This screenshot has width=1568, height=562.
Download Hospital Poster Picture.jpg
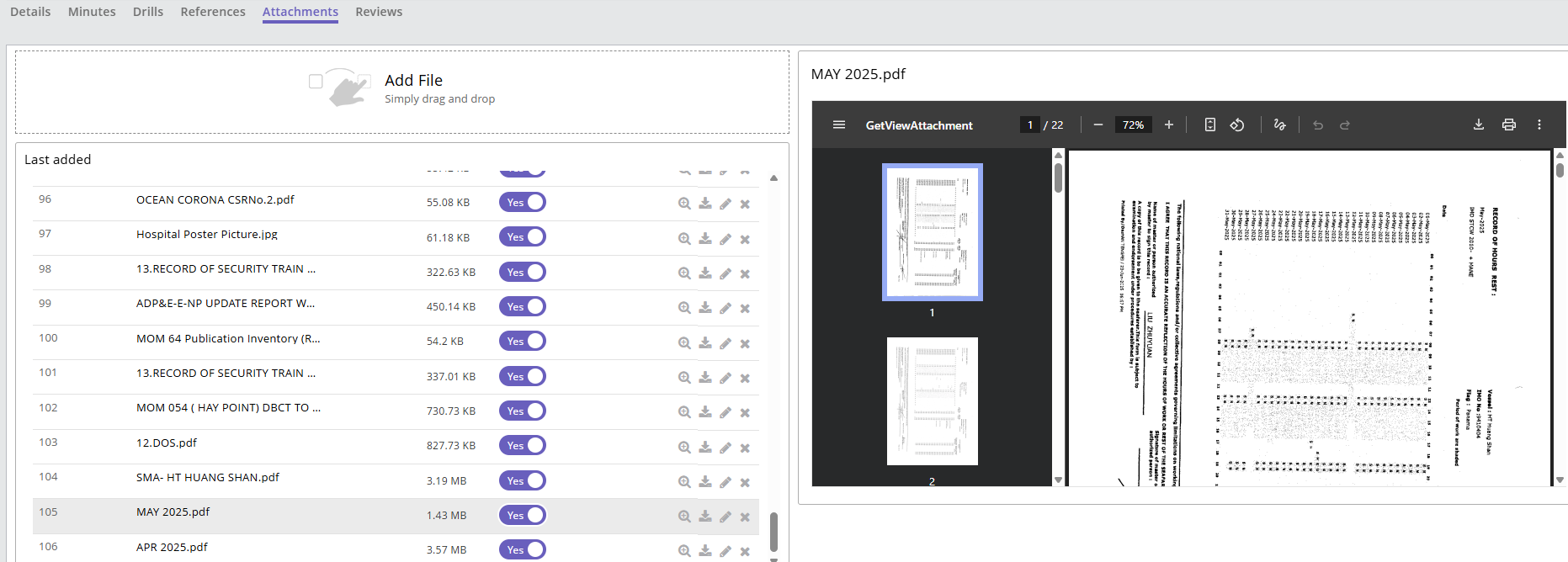coord(705,239)
